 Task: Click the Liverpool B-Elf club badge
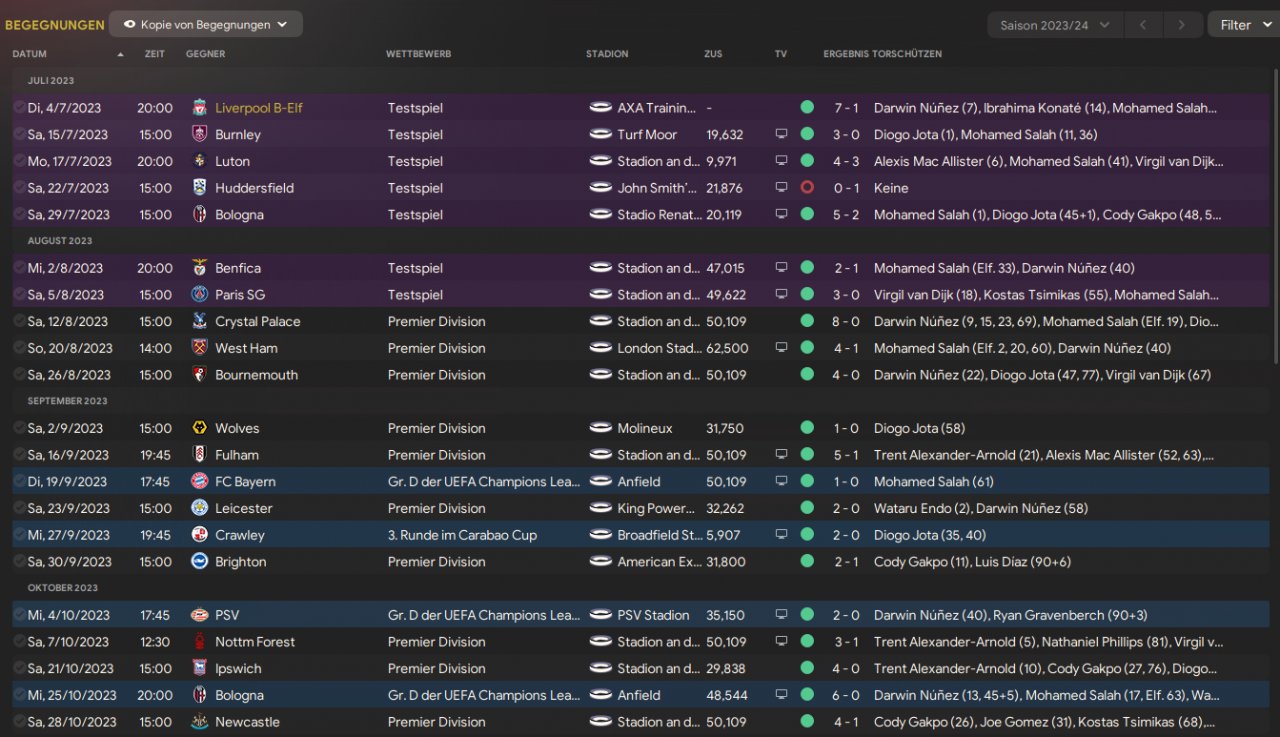[x=200, y=108]
